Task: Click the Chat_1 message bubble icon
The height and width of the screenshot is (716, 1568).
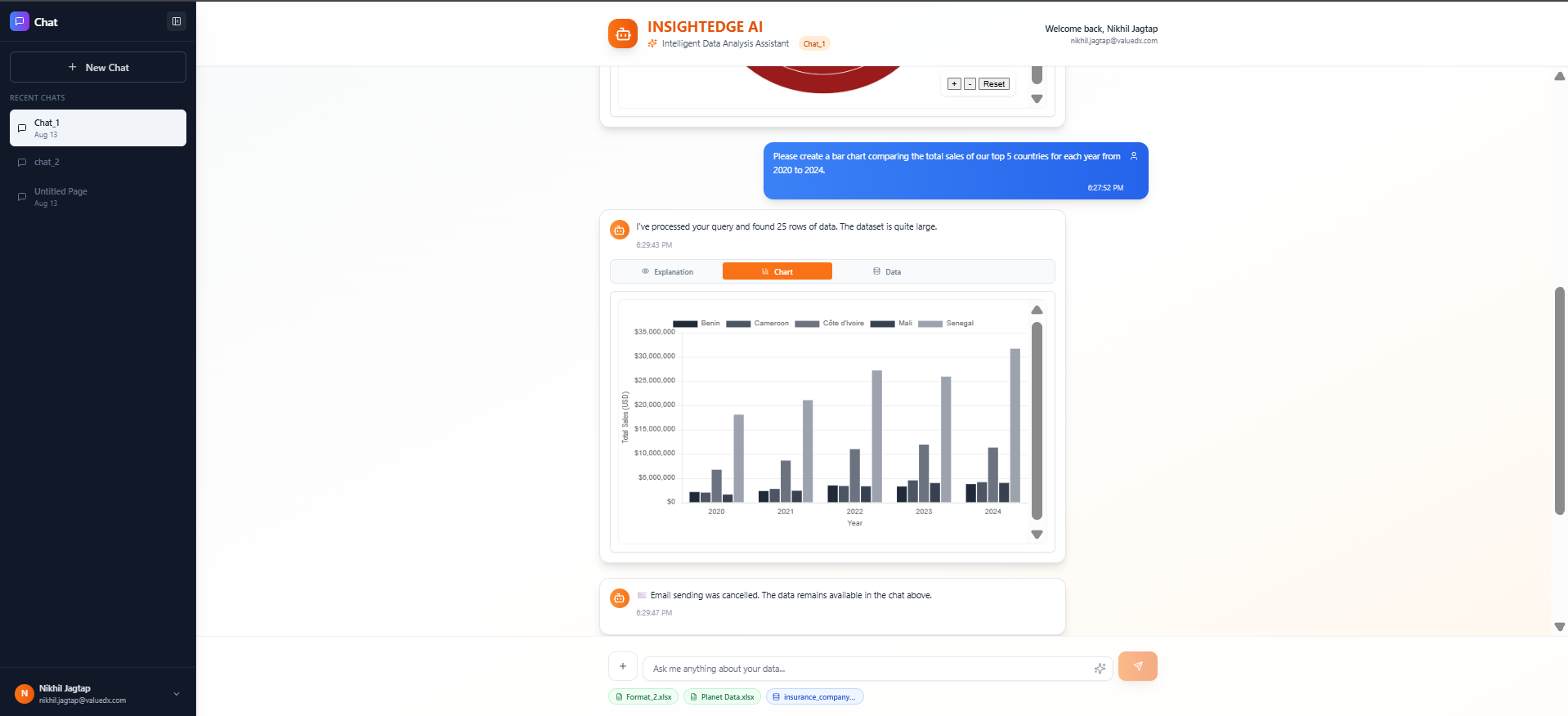Action: [22, 128]
